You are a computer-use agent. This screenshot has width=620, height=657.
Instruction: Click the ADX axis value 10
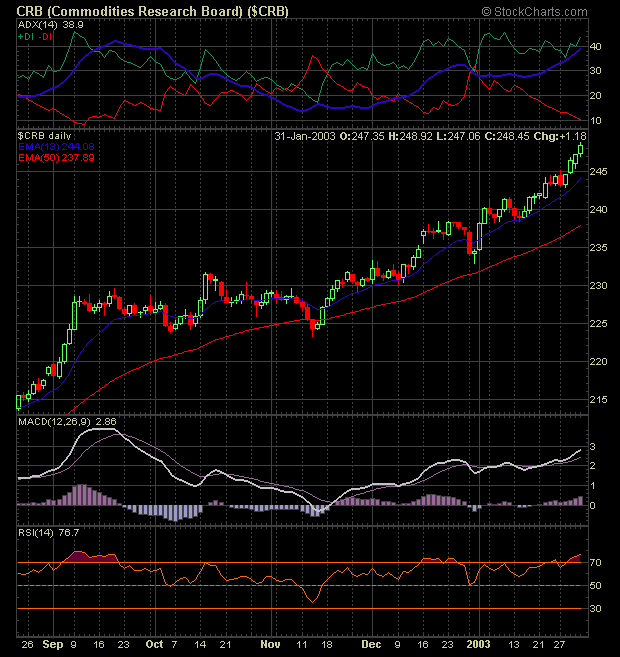[x=595, y=121]
